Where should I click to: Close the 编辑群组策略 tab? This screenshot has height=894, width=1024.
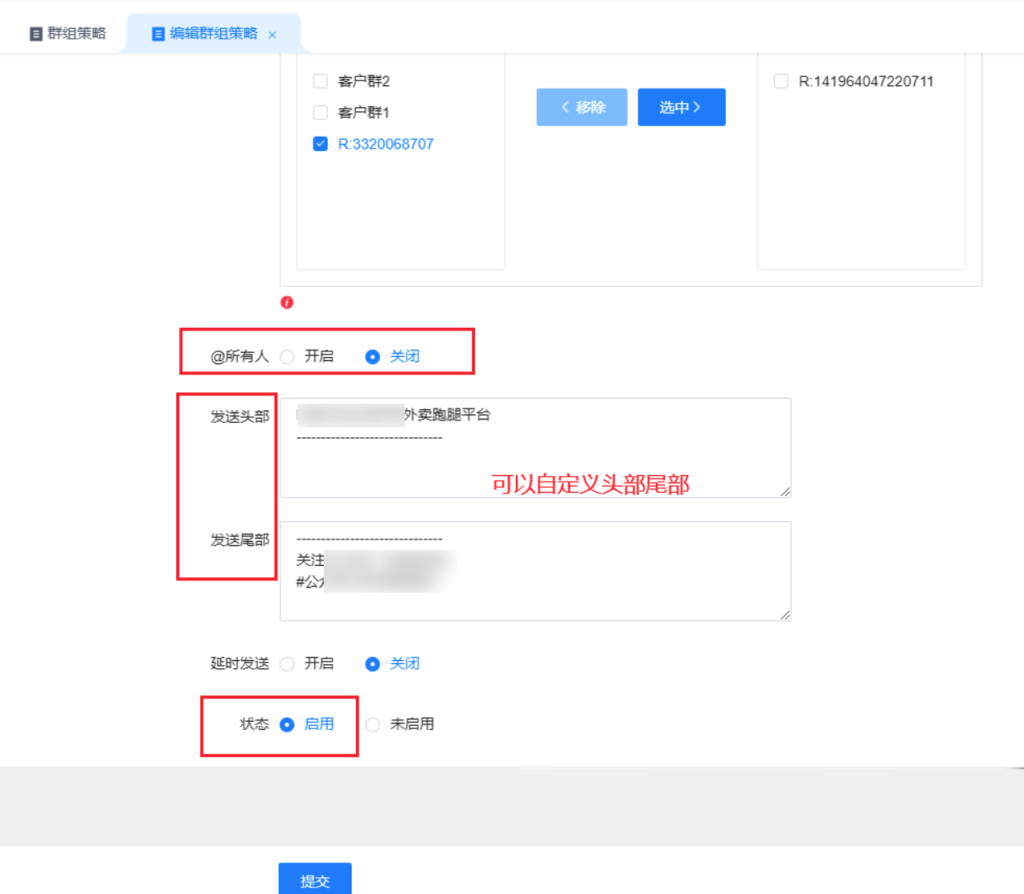272,35
